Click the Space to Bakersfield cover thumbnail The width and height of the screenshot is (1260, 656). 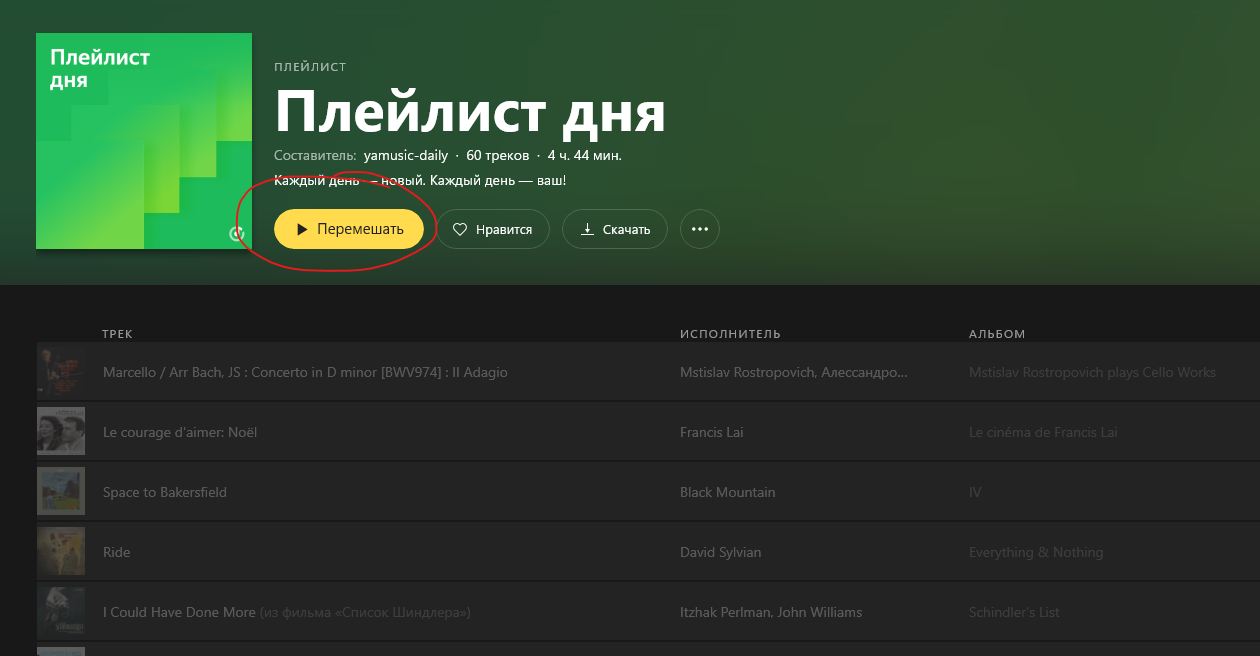pos(61,492)
